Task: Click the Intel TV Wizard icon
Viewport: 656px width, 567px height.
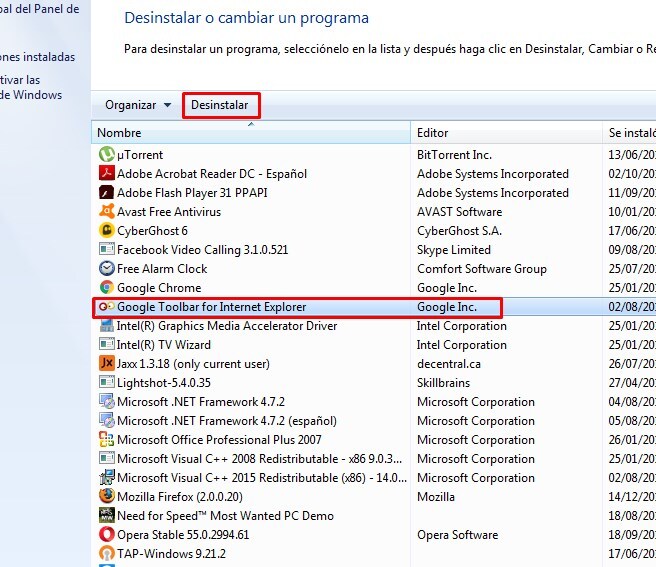Action: pos(107,344)
